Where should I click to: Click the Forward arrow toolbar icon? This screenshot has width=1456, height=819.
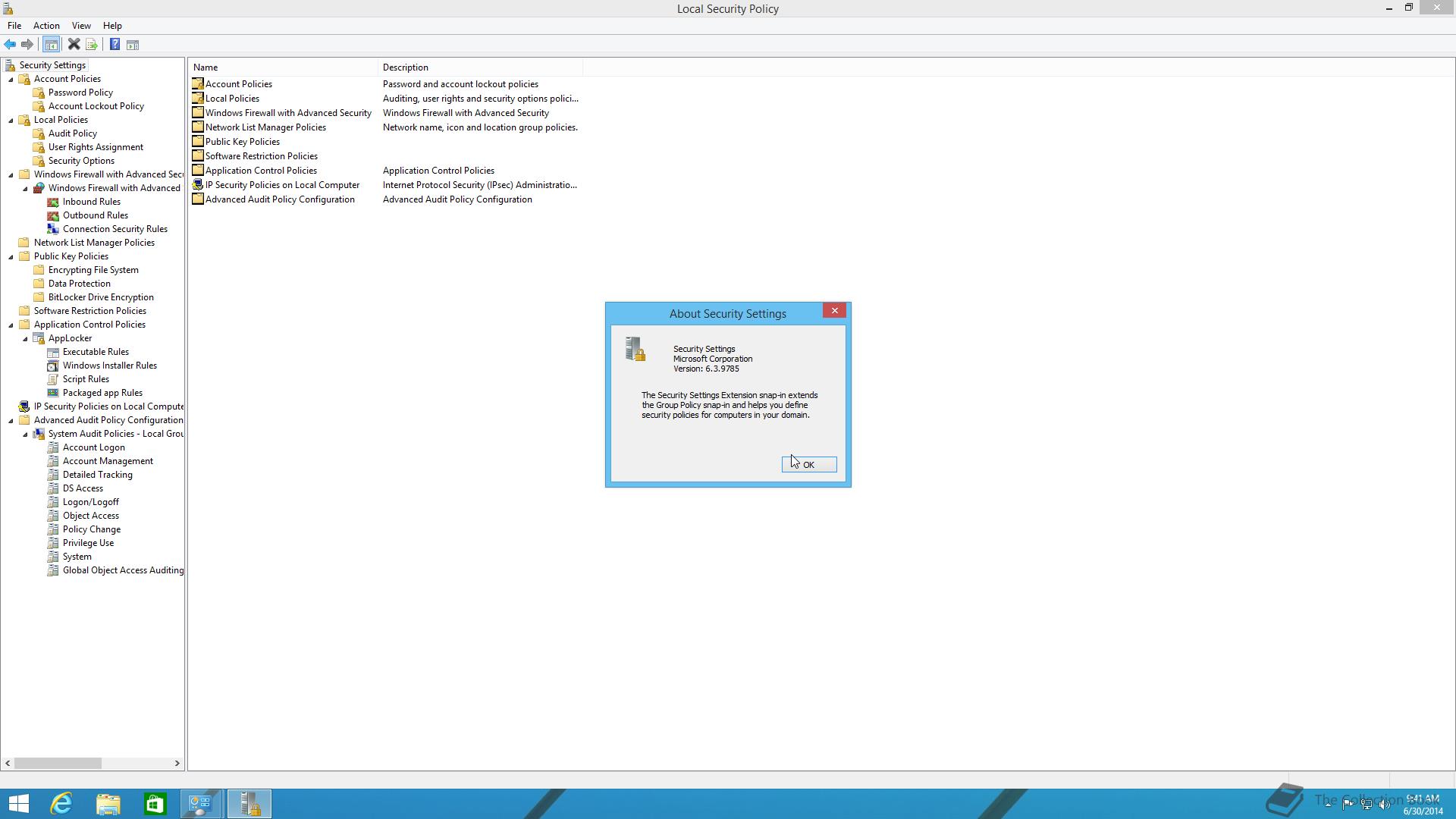click(x=27, y=45)
